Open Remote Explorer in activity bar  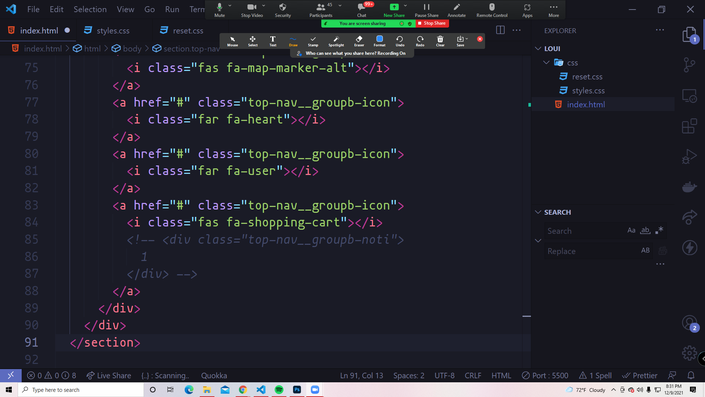pos(689,96)
